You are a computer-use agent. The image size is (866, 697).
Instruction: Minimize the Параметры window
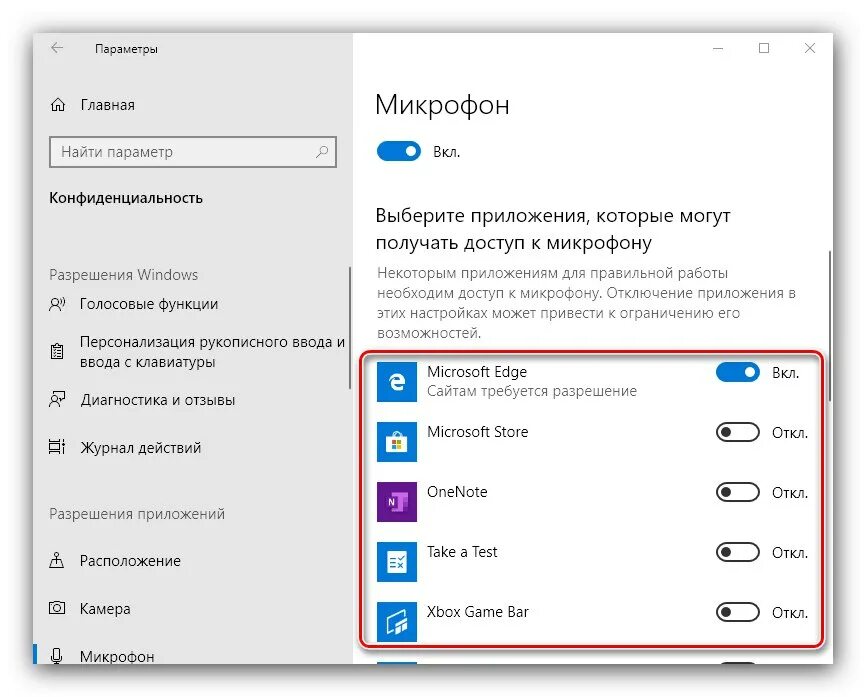(x=718, y=48)
